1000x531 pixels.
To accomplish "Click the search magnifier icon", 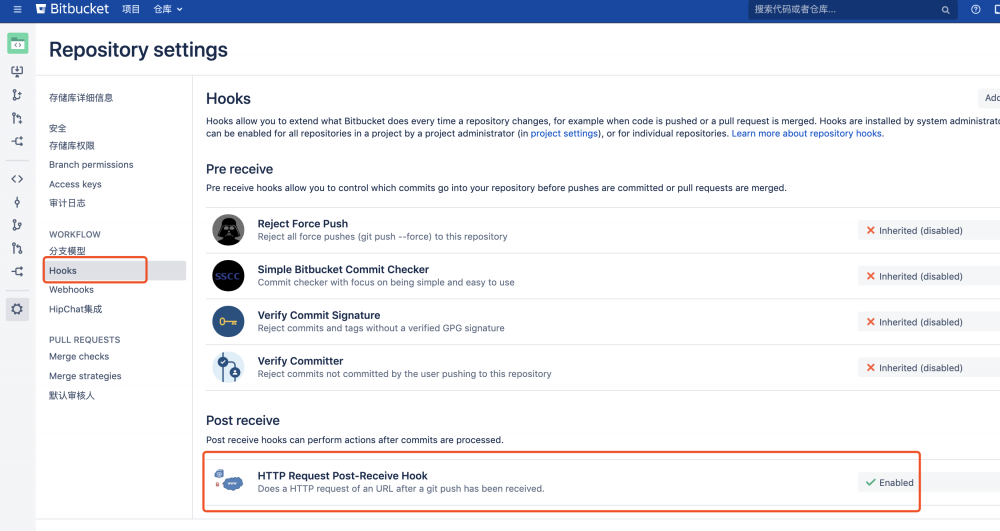I will (946, 10).
